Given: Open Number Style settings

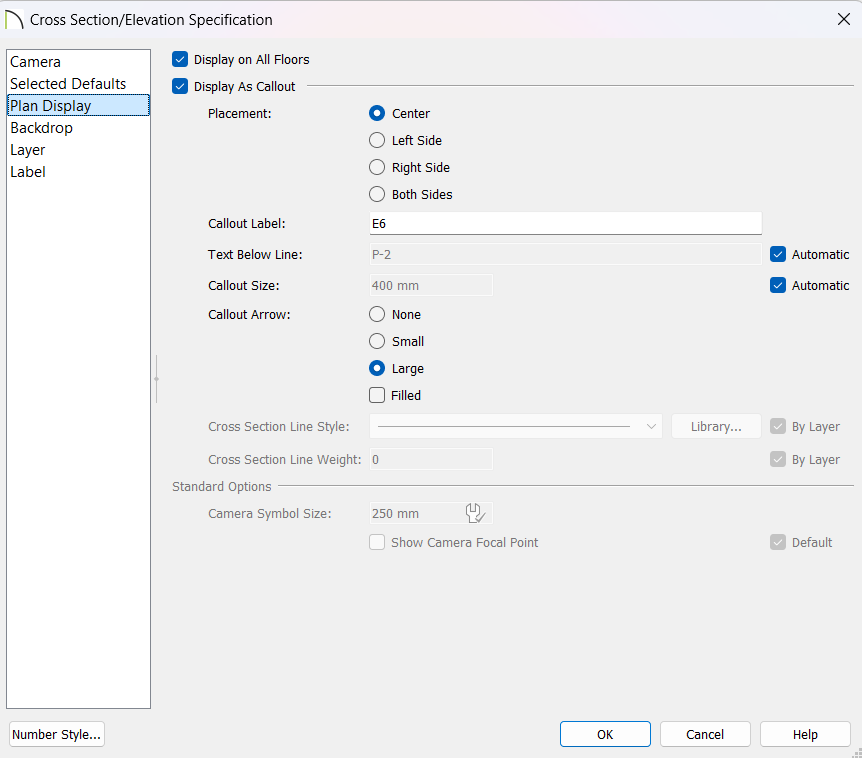Looking at the screenshot, I should click(x=57, y=734).
